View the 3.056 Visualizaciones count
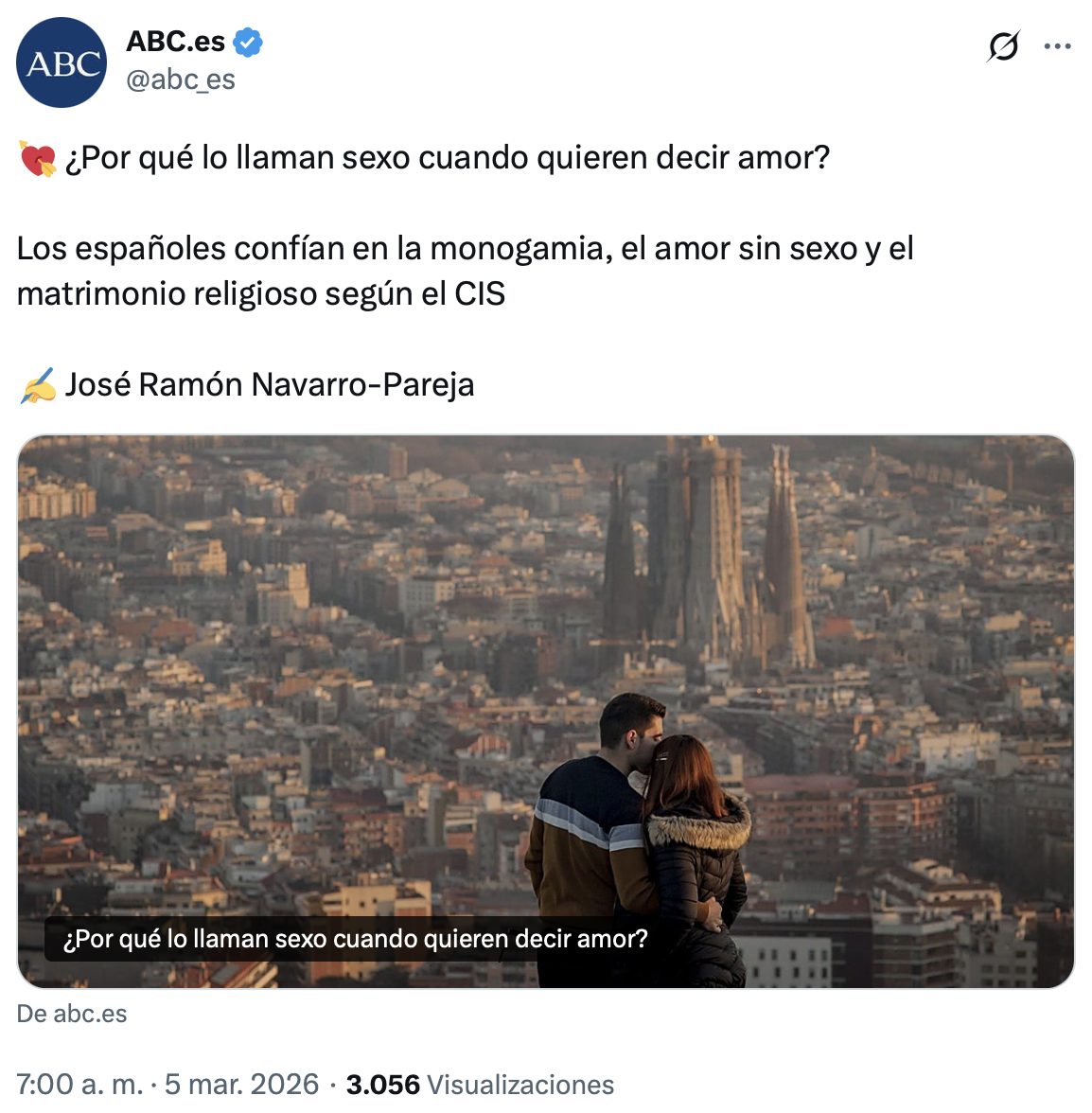1092x1113 pixels. click(x=481, y=1085)
